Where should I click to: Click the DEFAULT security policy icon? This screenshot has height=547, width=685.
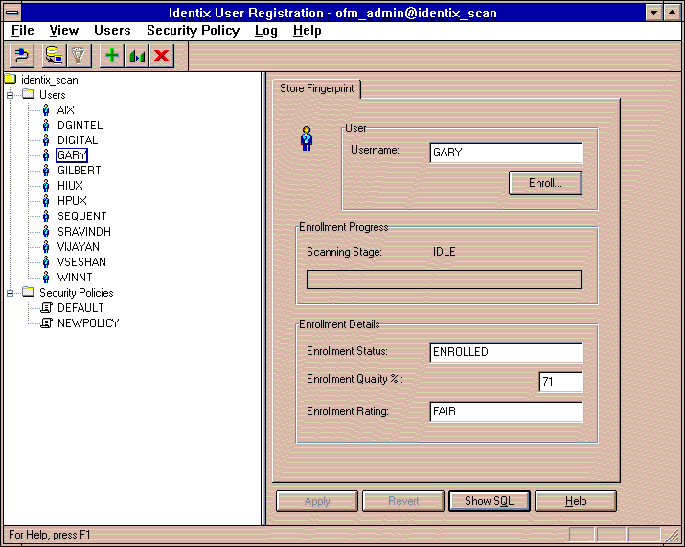[46, 308]
